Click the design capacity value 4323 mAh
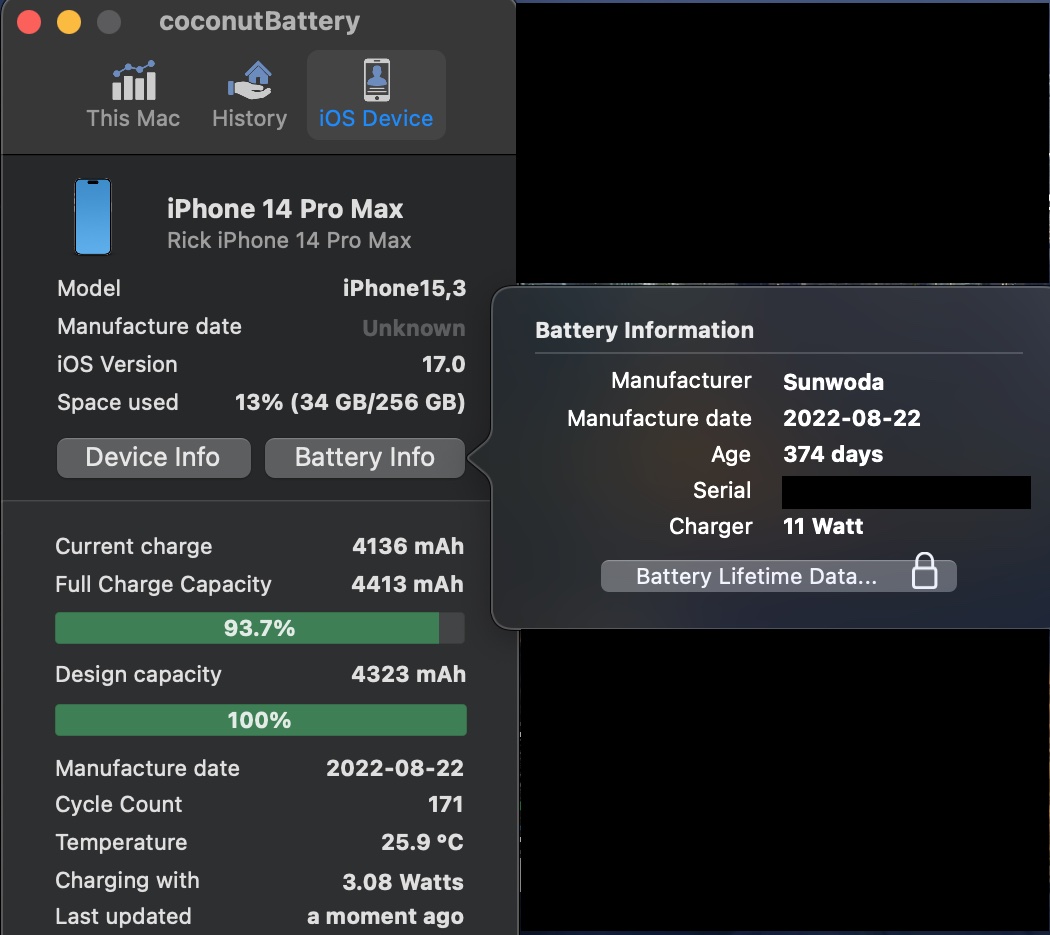The width and height of the screenshot is (1050, 935). pyautogui.click(x=408, y=674)
